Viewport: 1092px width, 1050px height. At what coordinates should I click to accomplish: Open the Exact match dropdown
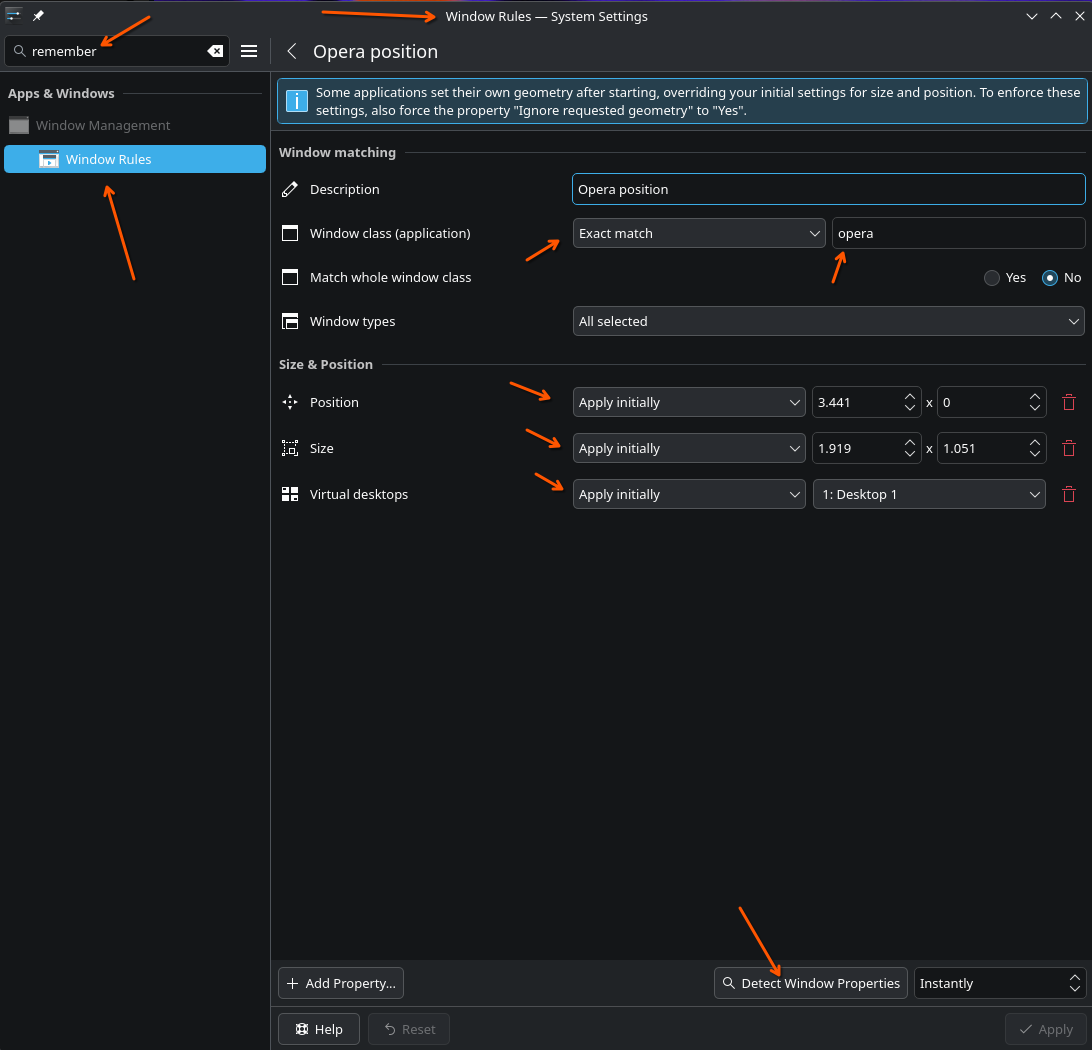coord(699,234)
